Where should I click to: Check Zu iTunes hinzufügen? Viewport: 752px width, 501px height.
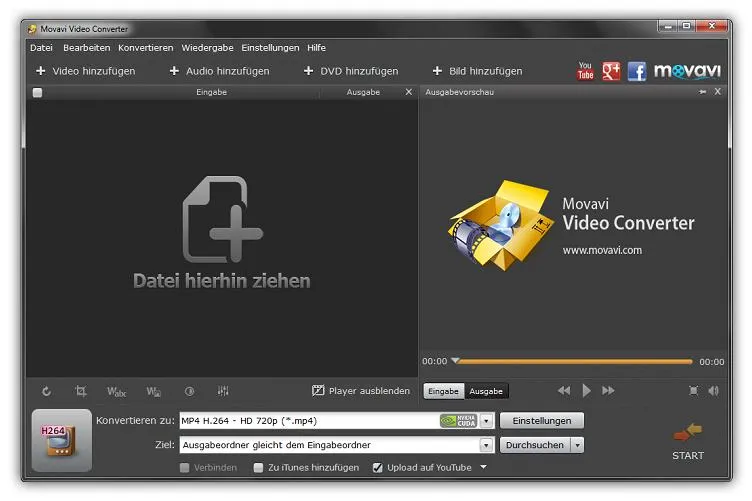click(x=258, y=467)
